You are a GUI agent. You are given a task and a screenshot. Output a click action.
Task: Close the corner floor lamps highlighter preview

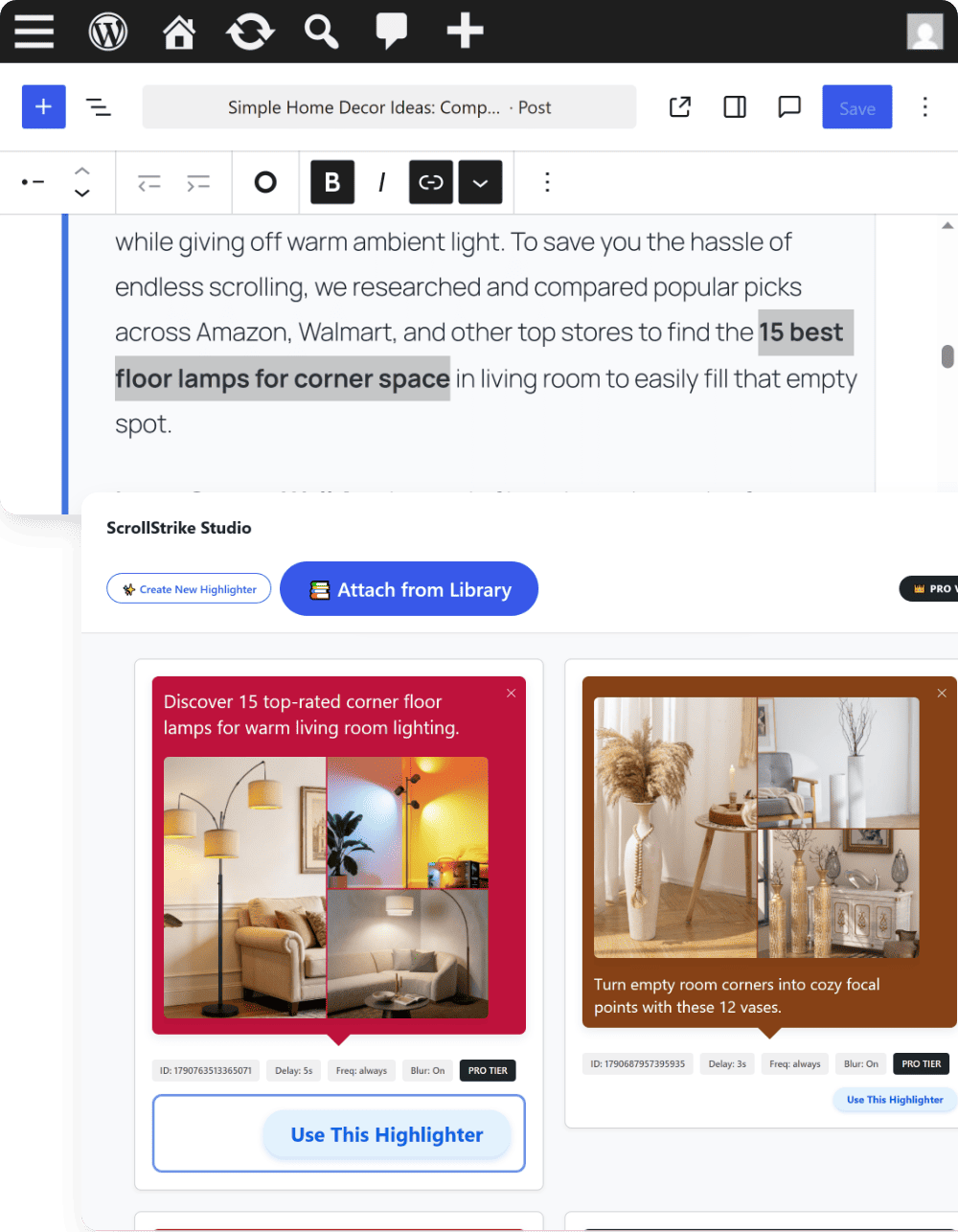point(512,693)
